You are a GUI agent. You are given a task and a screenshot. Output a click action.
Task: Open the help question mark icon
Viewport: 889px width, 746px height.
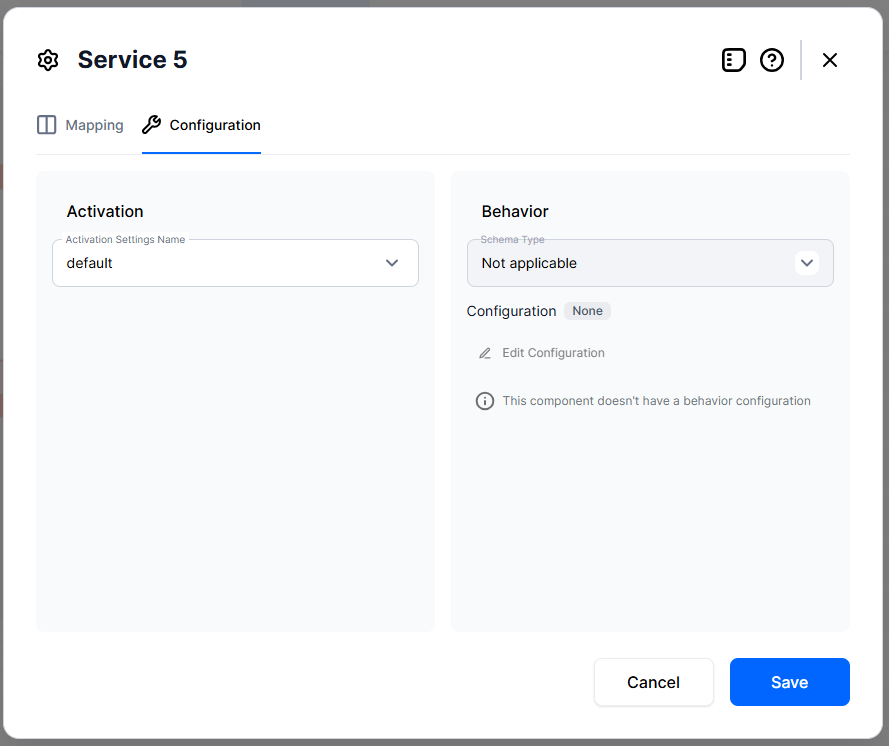tap(772, 60)
